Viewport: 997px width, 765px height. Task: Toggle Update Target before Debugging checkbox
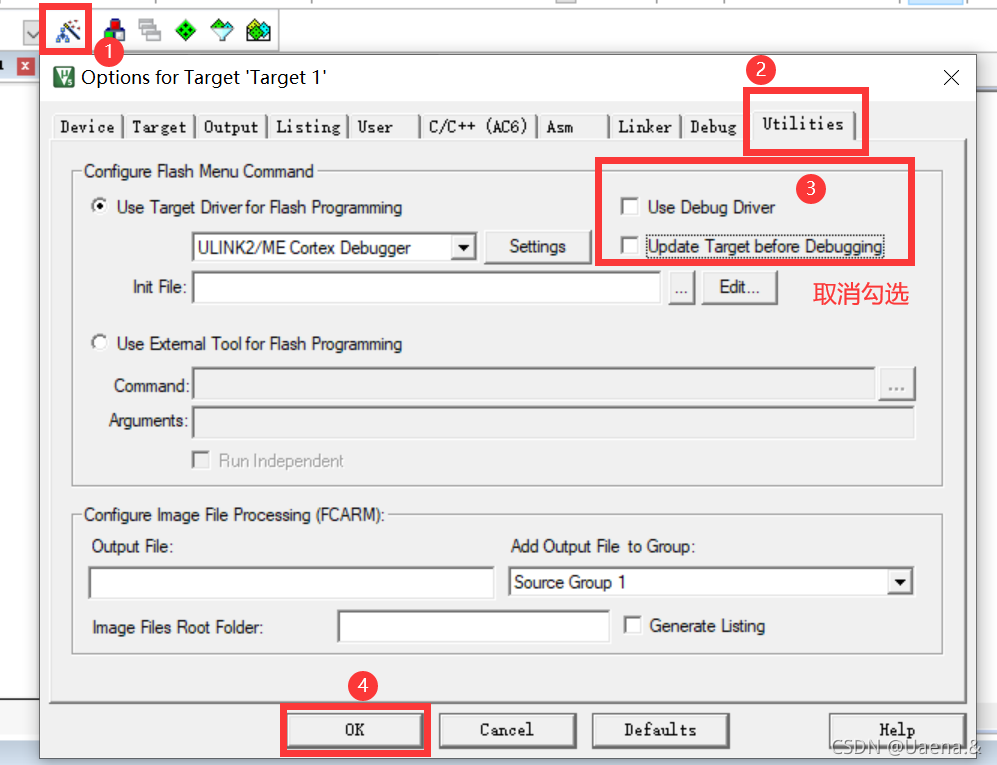pos(629,245)
